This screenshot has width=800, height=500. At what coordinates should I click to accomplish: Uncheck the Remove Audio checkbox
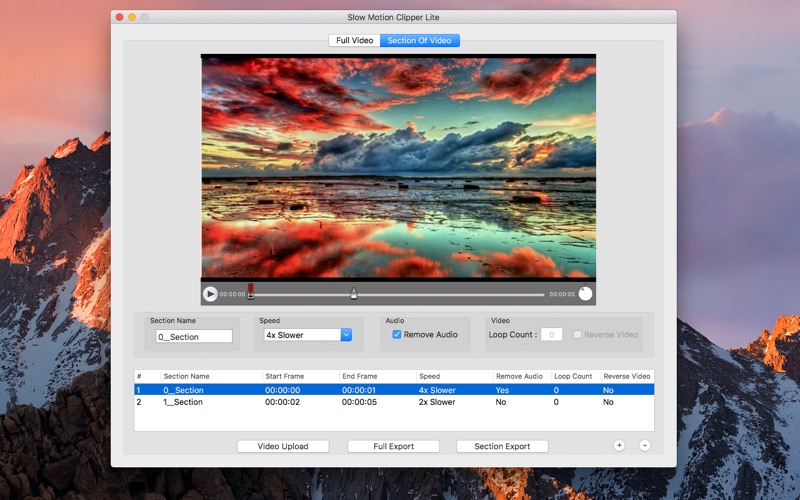tap(397, 335)
